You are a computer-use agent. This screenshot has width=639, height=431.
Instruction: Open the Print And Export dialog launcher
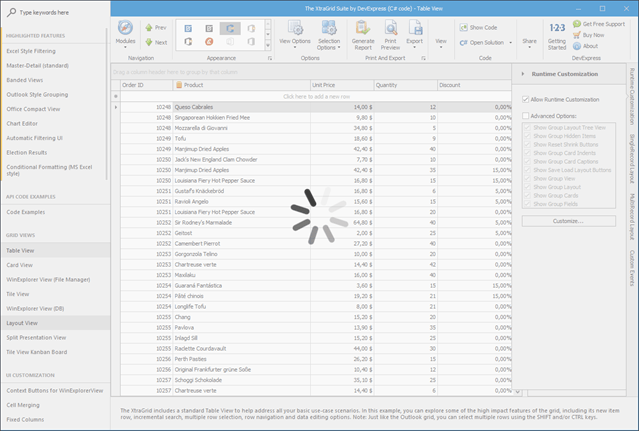(x=423, y=59)
